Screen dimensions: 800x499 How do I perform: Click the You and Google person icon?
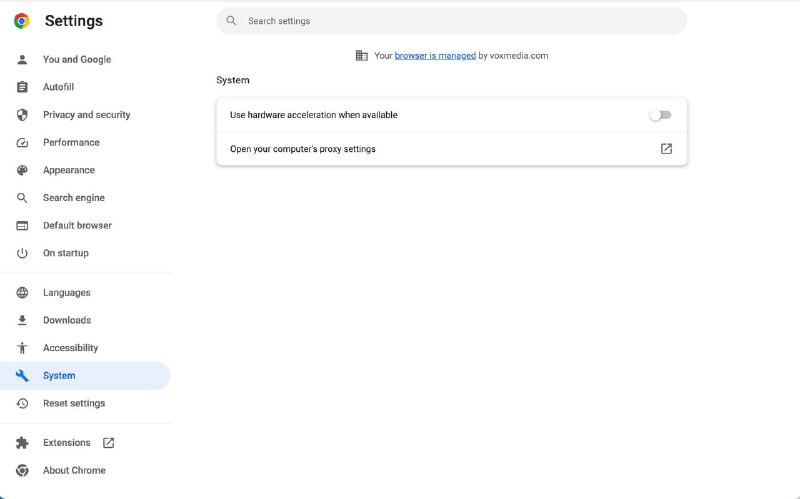(x=22, y=60)
